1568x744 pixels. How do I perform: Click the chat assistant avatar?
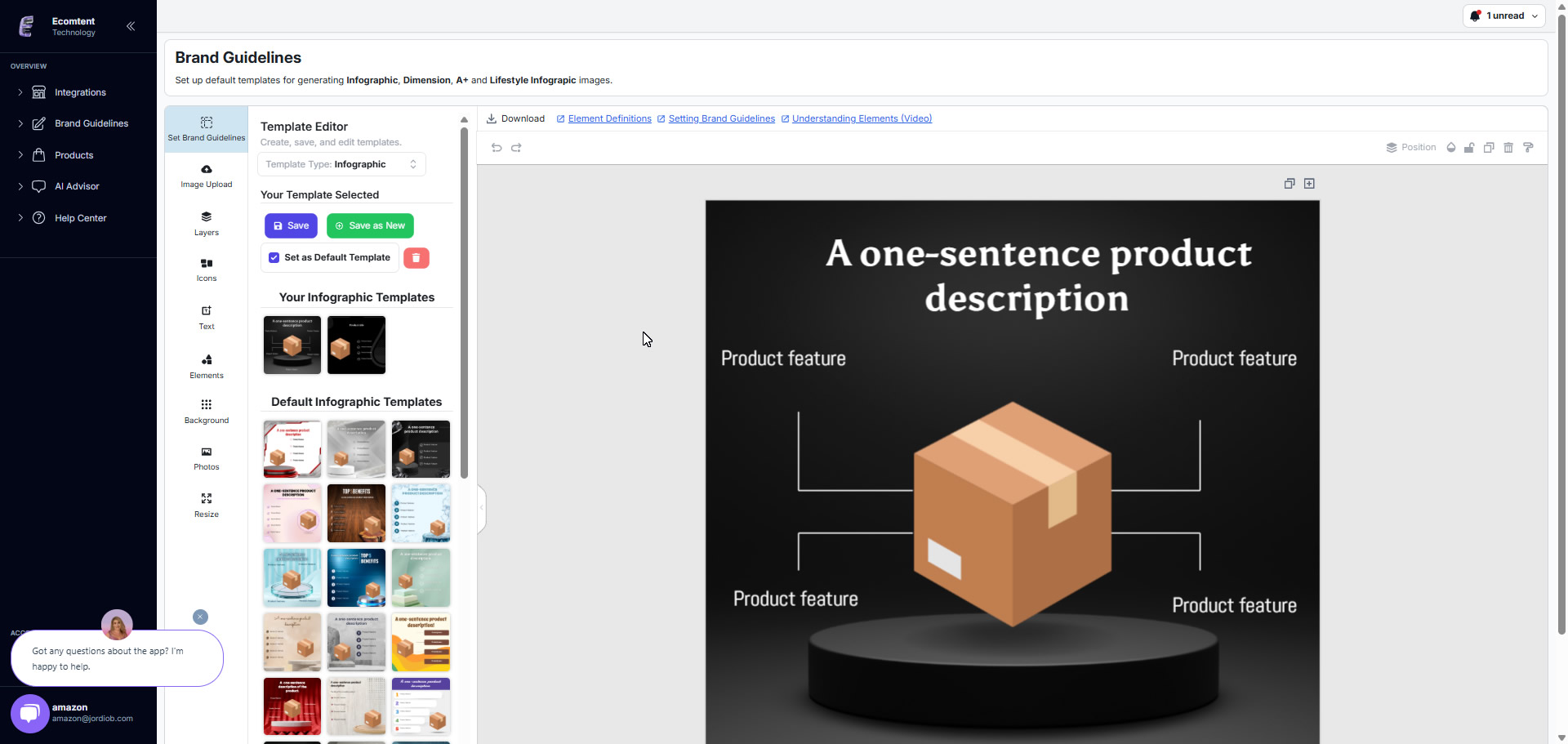[x=117, y=625]
